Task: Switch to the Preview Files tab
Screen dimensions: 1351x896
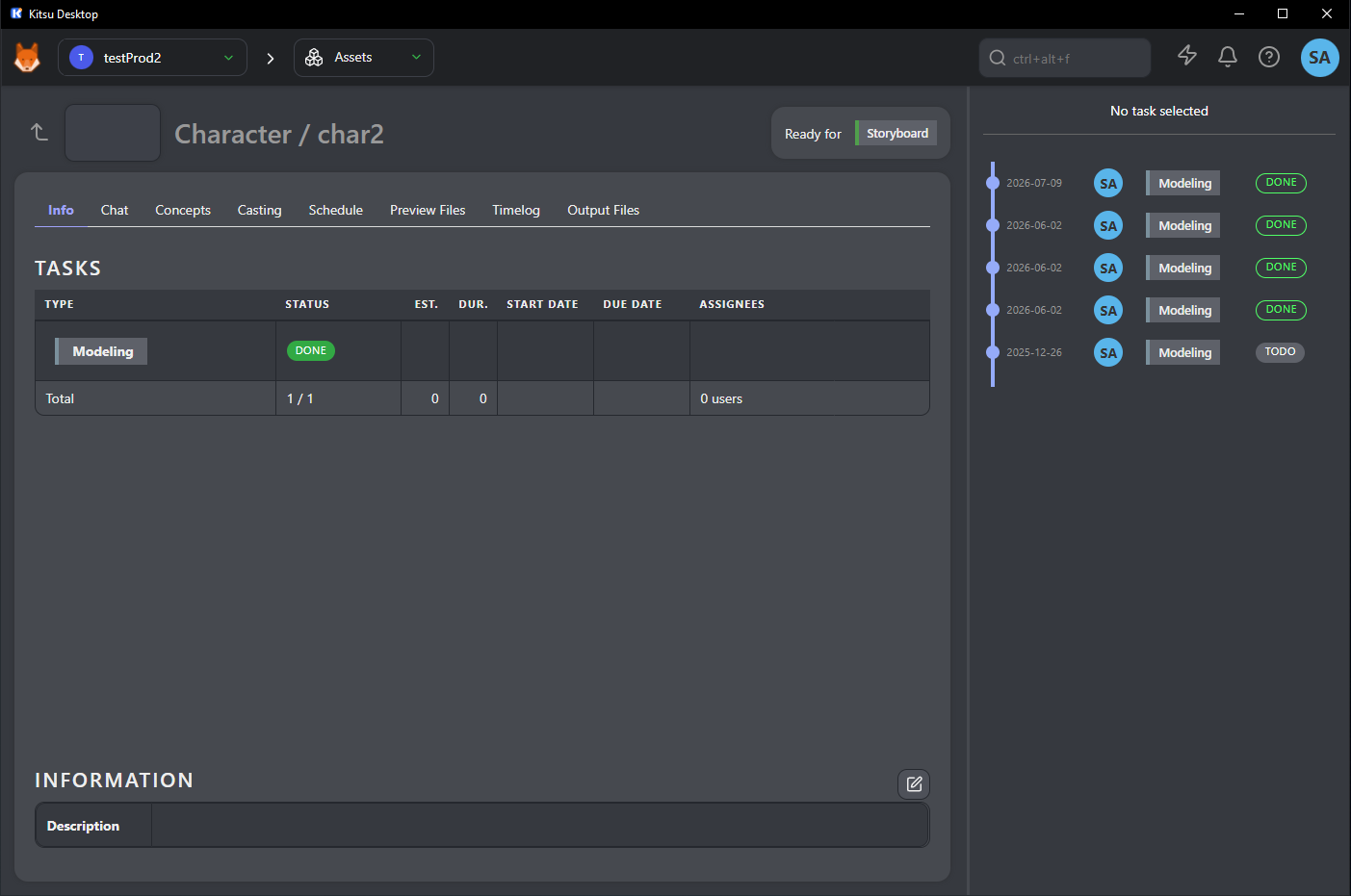Action: (428, 210)
